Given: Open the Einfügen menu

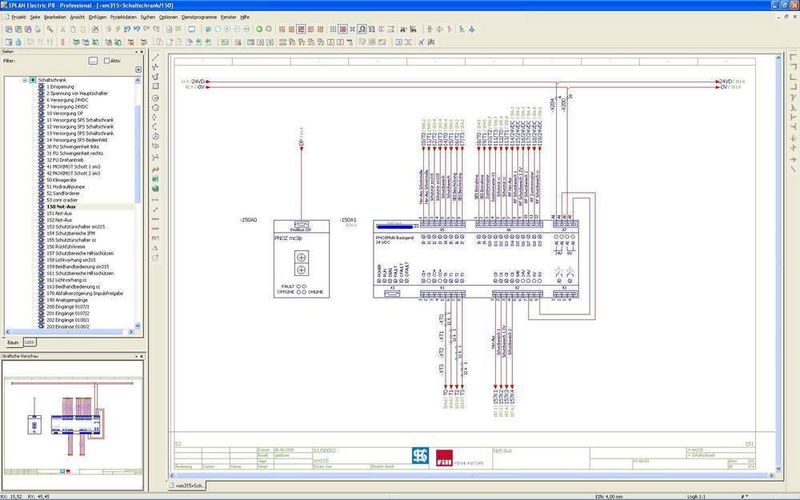Looking at the screenshot, I should (x=97, y=17).
